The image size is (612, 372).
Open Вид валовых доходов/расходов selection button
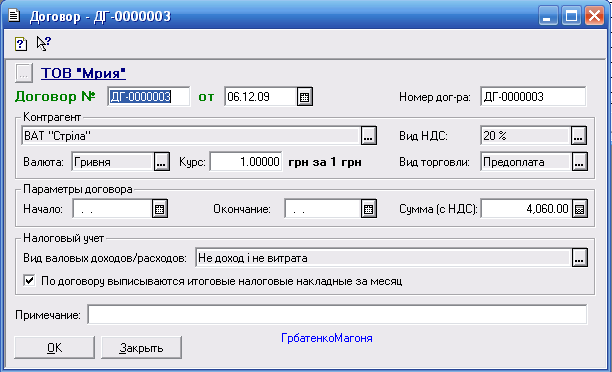[x=580, y=258]
